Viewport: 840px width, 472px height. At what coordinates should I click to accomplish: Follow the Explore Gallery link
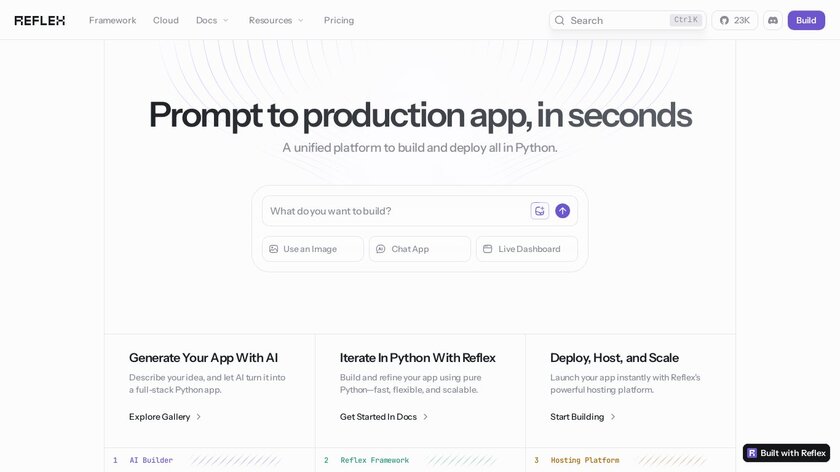coord(165,417)
